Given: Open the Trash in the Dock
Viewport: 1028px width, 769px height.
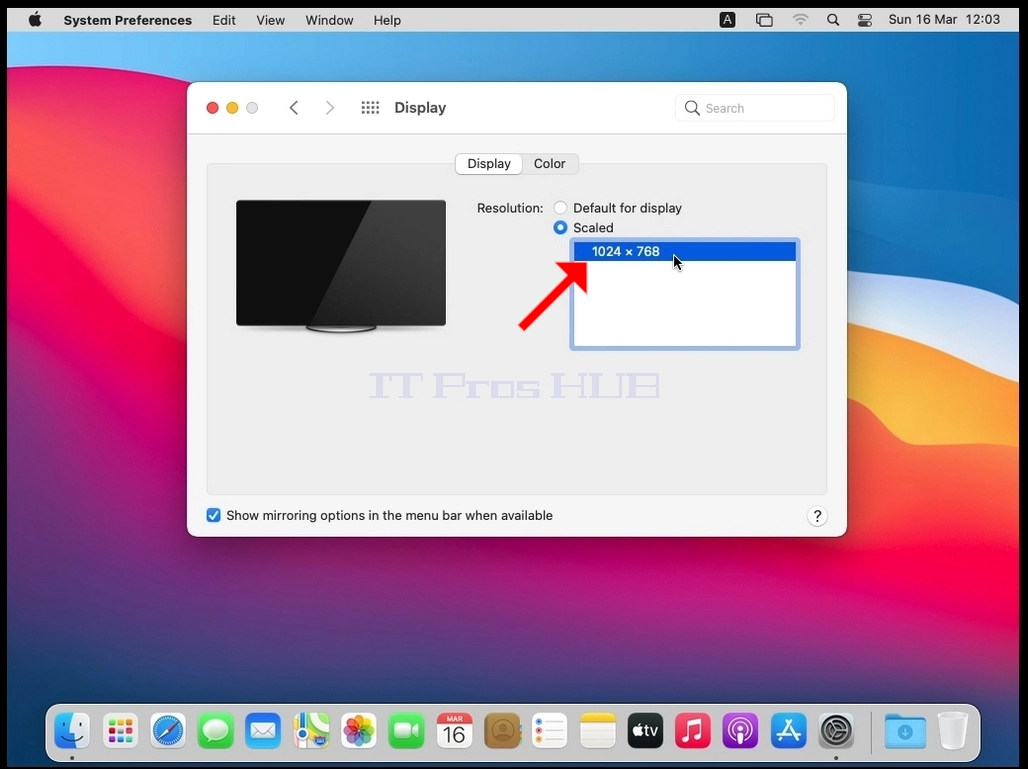Looking at the screenshot, I should [953, 730].
